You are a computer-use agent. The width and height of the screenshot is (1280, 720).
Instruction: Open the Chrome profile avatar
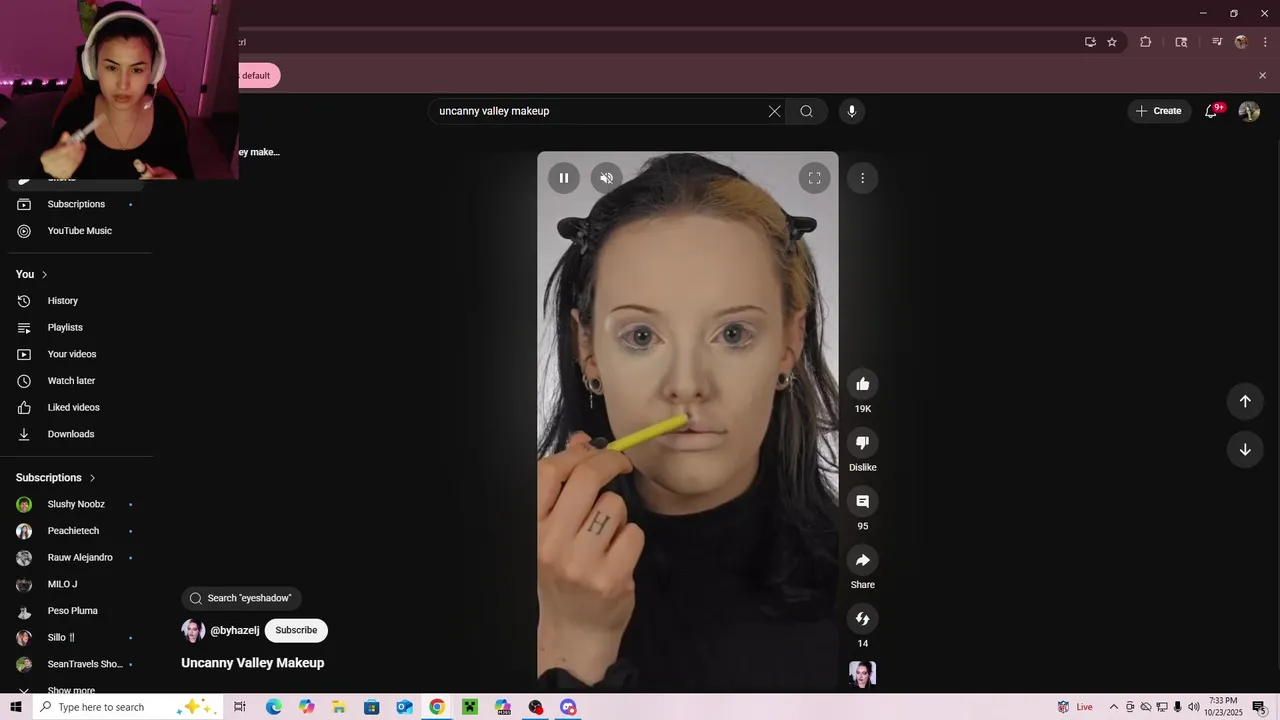1241,42
